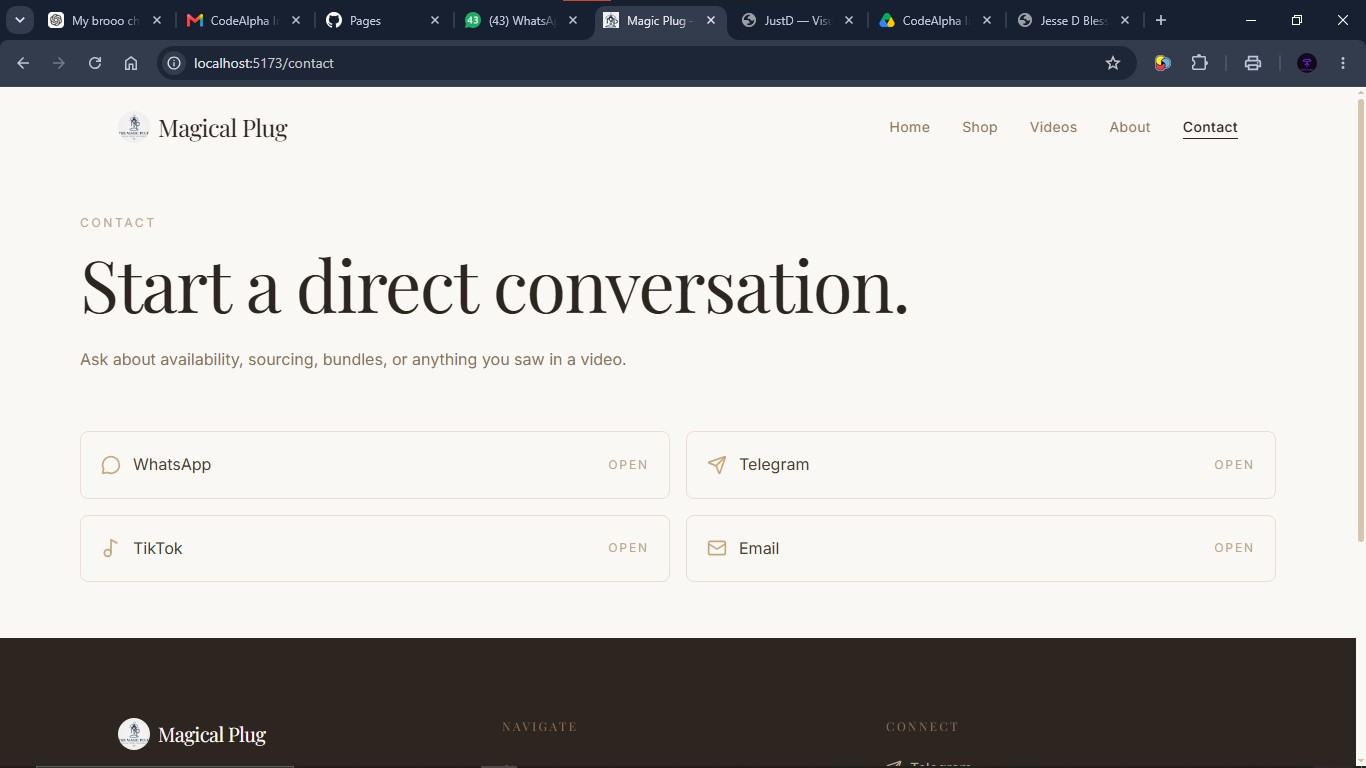Image resolution: width=1366 pixels, height=768 pixels.
Task: Click the page vertical scrollbar
Action: click(1360, 320)
